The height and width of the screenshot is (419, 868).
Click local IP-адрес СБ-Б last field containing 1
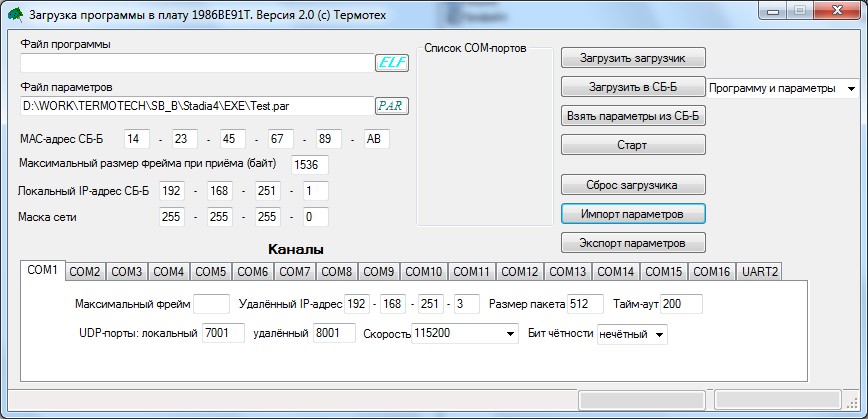(x=316, y=191)
